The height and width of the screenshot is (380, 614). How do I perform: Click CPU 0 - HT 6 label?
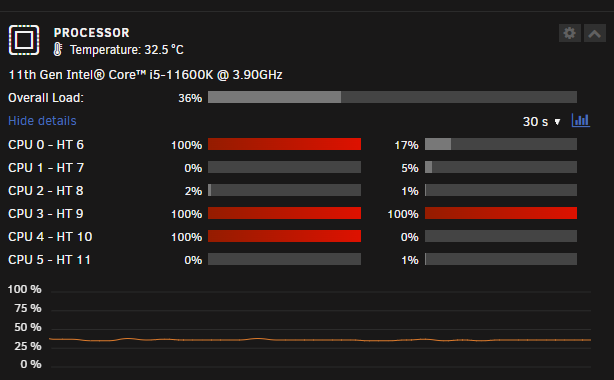[x=46, y=145]
